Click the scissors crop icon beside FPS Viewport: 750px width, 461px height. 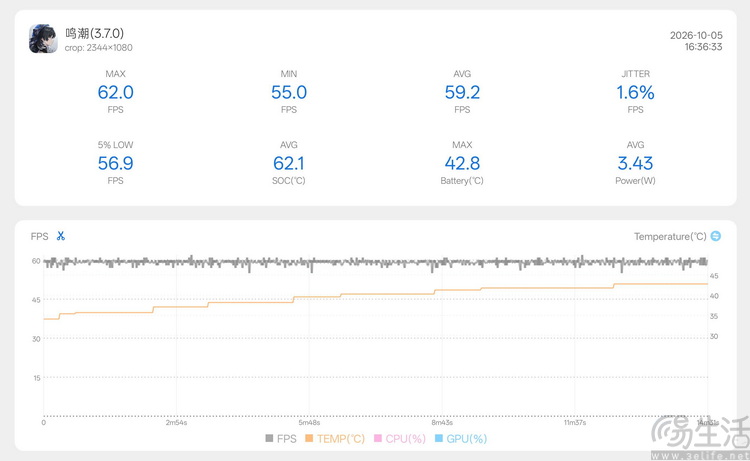tap(60, 236)
